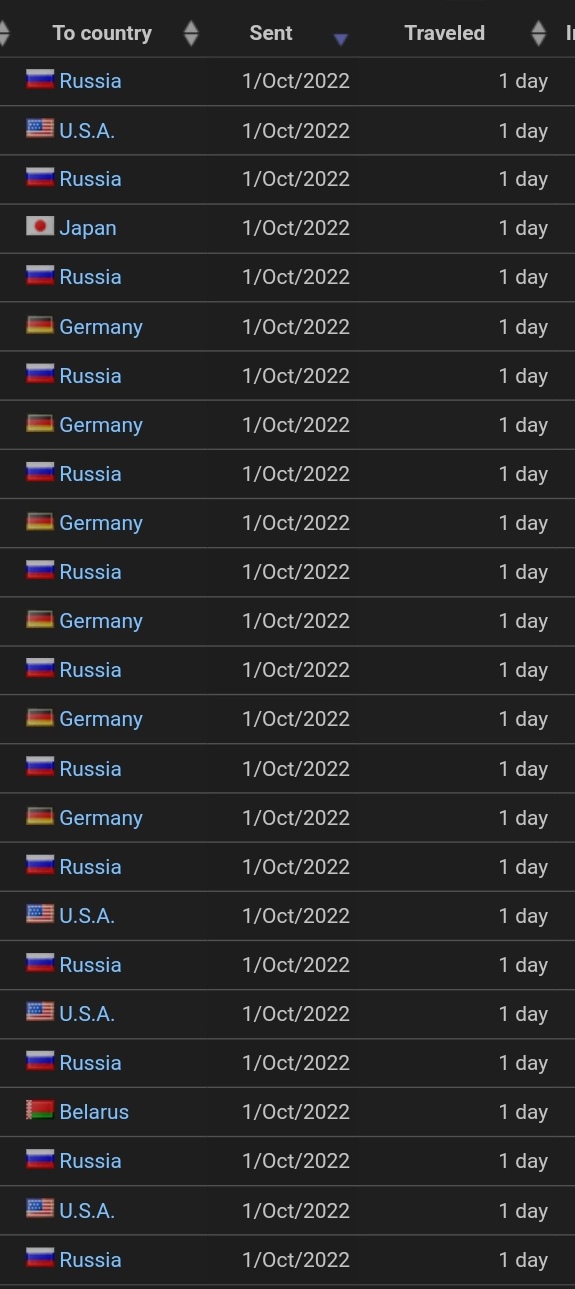Sort by the Traveled column header
This screenshot has height=1289, width=575.
pos(445,33)
